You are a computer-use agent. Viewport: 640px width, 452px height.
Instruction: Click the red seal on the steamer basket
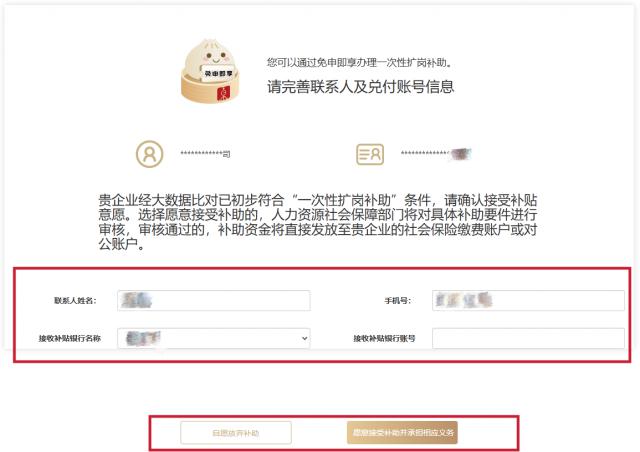tap(223, 93)
